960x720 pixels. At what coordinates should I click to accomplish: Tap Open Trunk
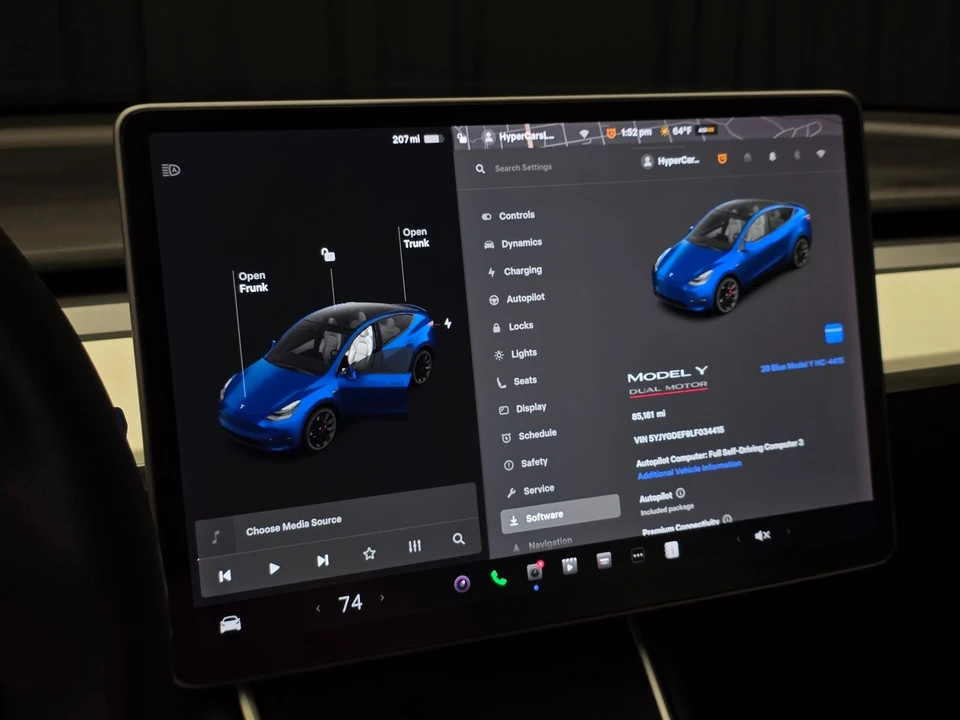coord(416,238)
